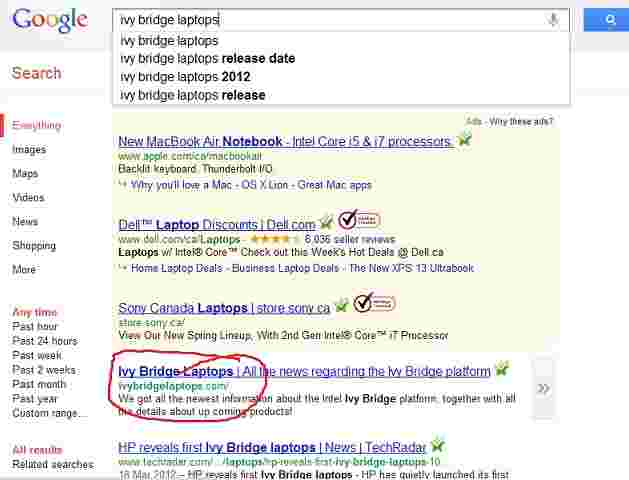
Task: Open HP reveals first Ivy Bridge laptops result
Action: [272, 447]
